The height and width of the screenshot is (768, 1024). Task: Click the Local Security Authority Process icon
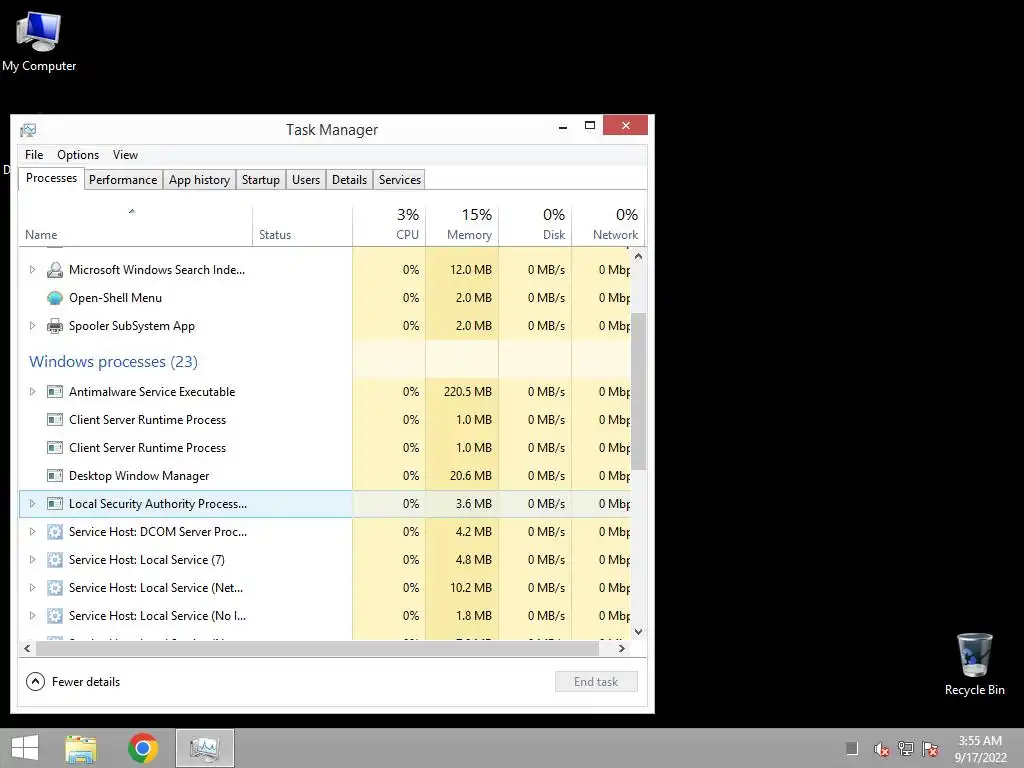point(55,504)
